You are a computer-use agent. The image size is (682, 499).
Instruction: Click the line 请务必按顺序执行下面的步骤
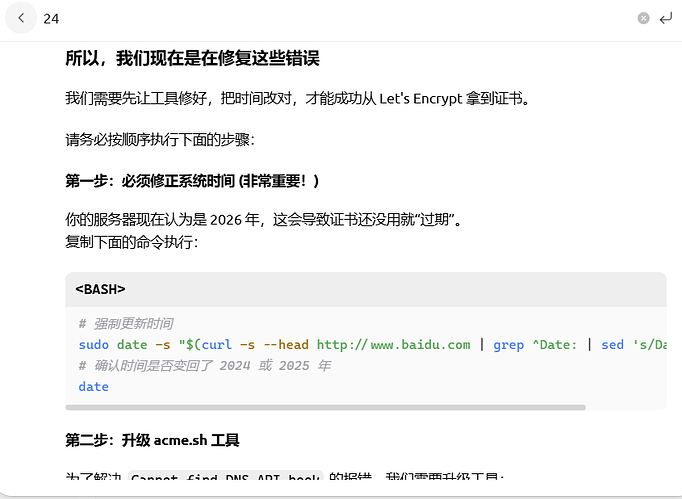point(160,140)
